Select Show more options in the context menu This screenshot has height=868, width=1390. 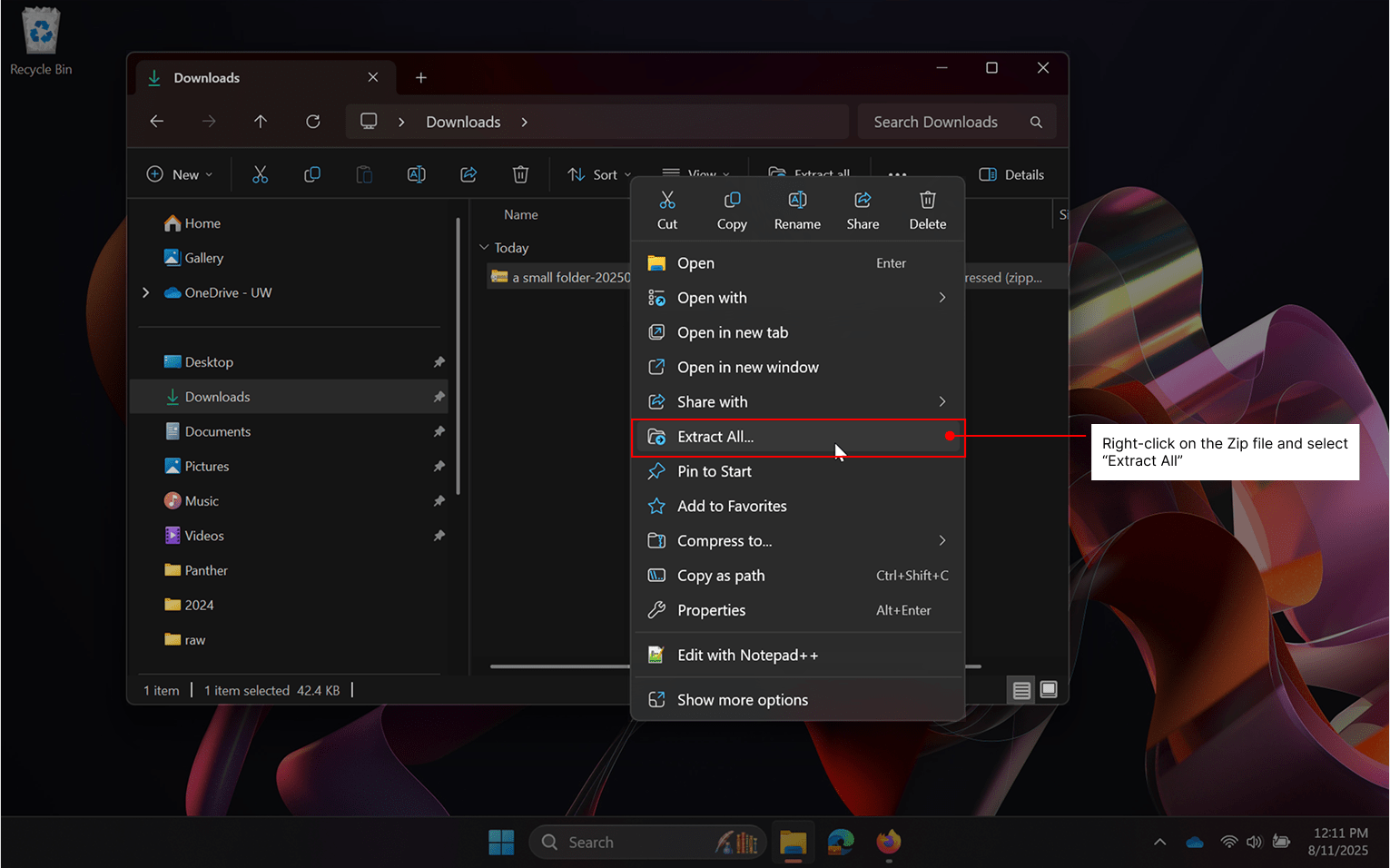click(742, 699)
